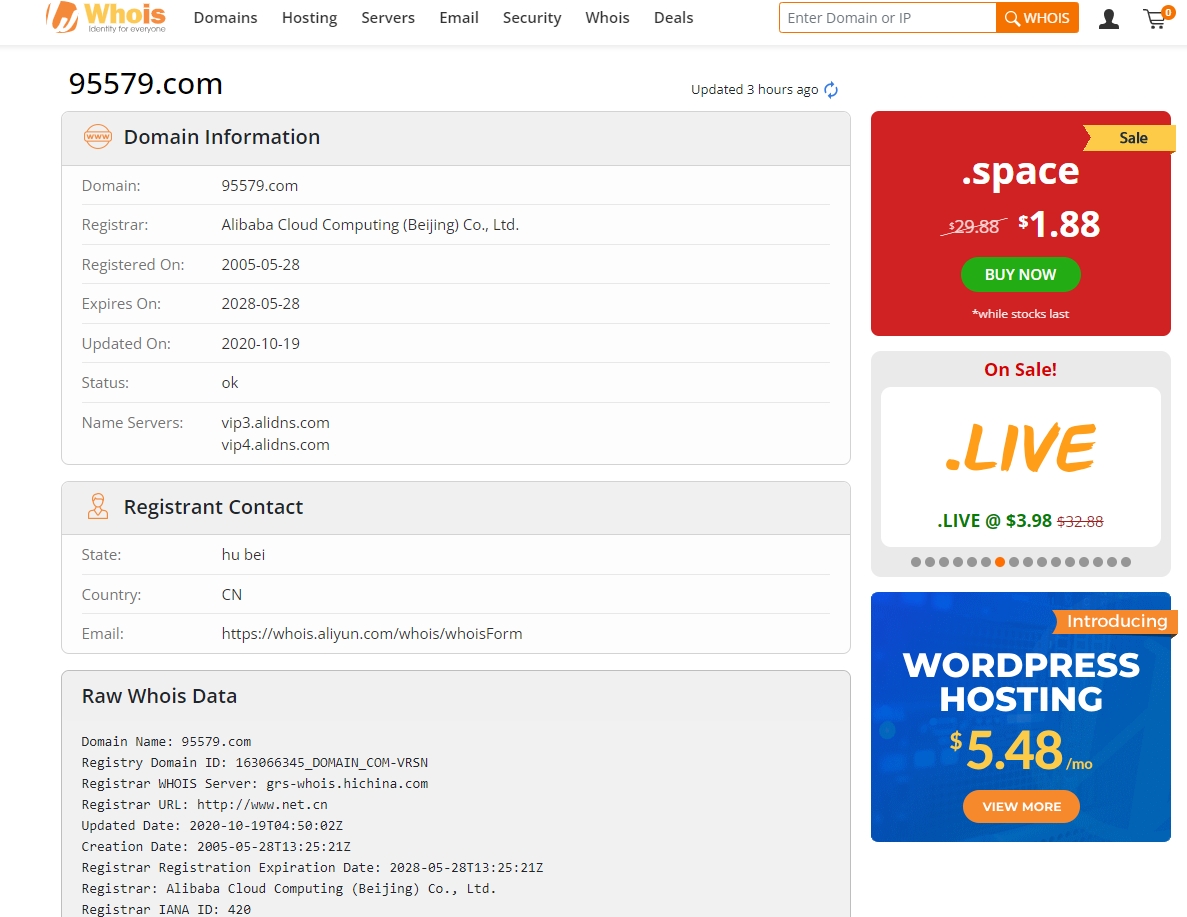Click the WWW Domain Information icon
Image resolution: width=1187 pixels, height=917 pixels.
pos(98,137)
